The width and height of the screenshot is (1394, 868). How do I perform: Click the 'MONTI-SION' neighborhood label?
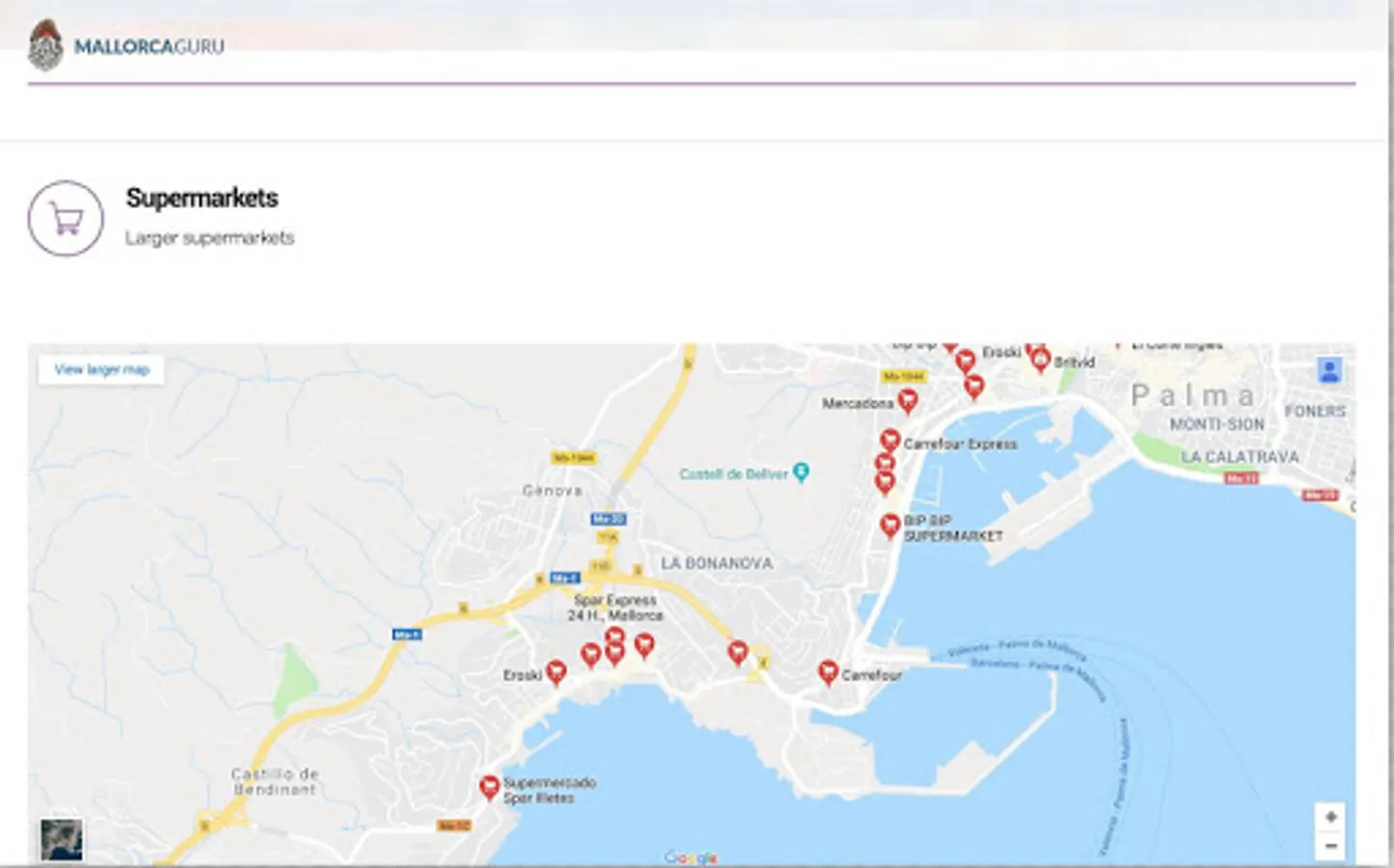pos(1216,424)
